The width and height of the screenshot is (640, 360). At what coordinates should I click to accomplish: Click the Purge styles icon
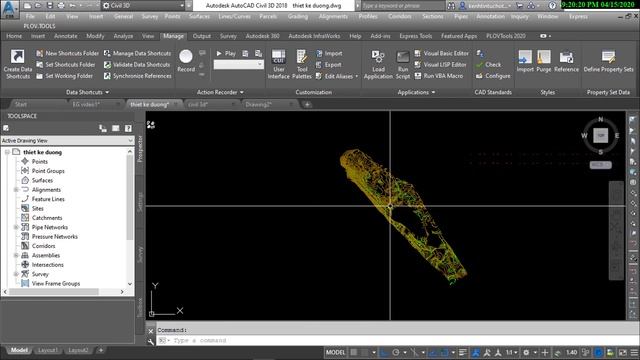pyautogui.click(x=544, y=57)
